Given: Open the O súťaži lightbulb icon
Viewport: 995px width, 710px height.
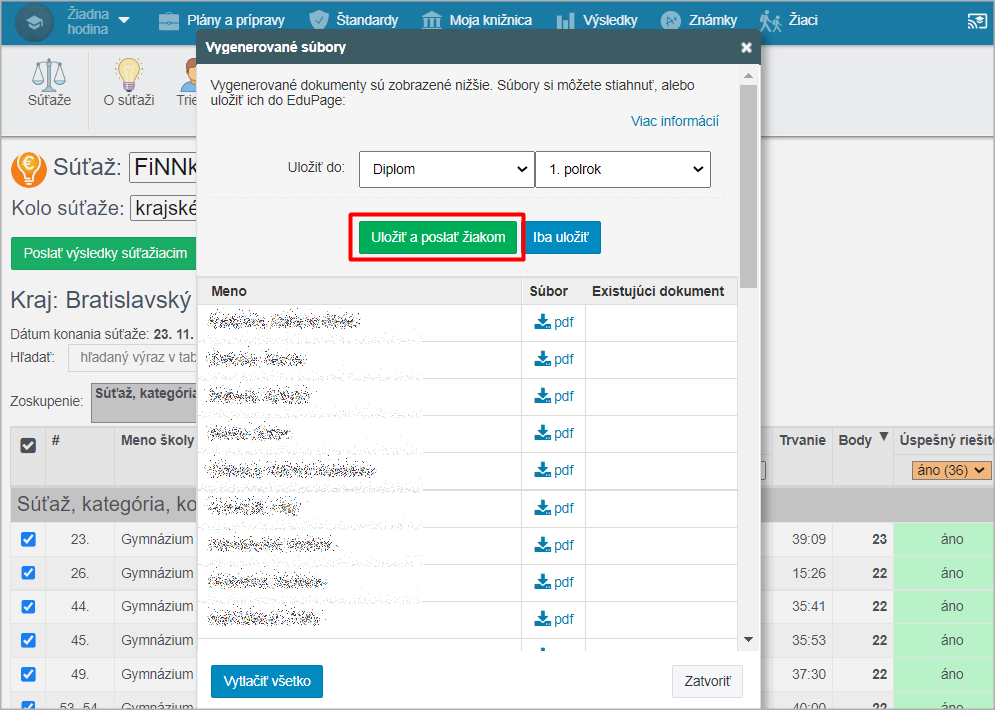Looking at the screenshot, I should pyautogui.click(x=128, y=75).
